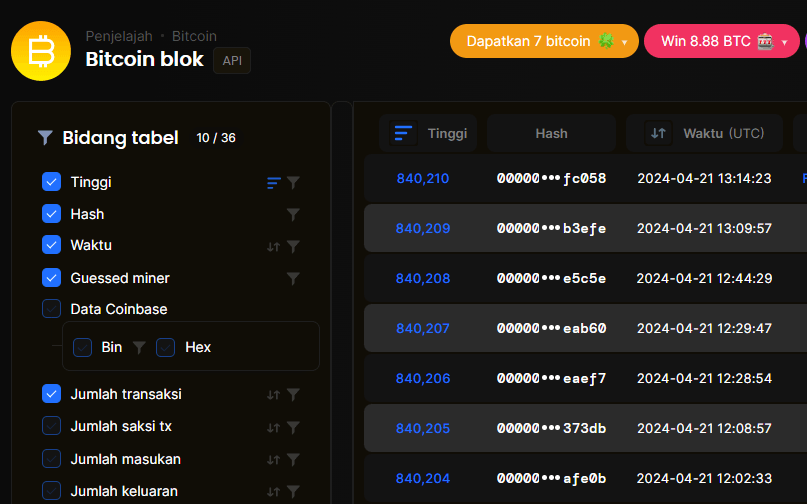Click sort arrows icon beside Jumlah transaksi
The height and width of the screenshot is (504, 807).
pos(273,395)
